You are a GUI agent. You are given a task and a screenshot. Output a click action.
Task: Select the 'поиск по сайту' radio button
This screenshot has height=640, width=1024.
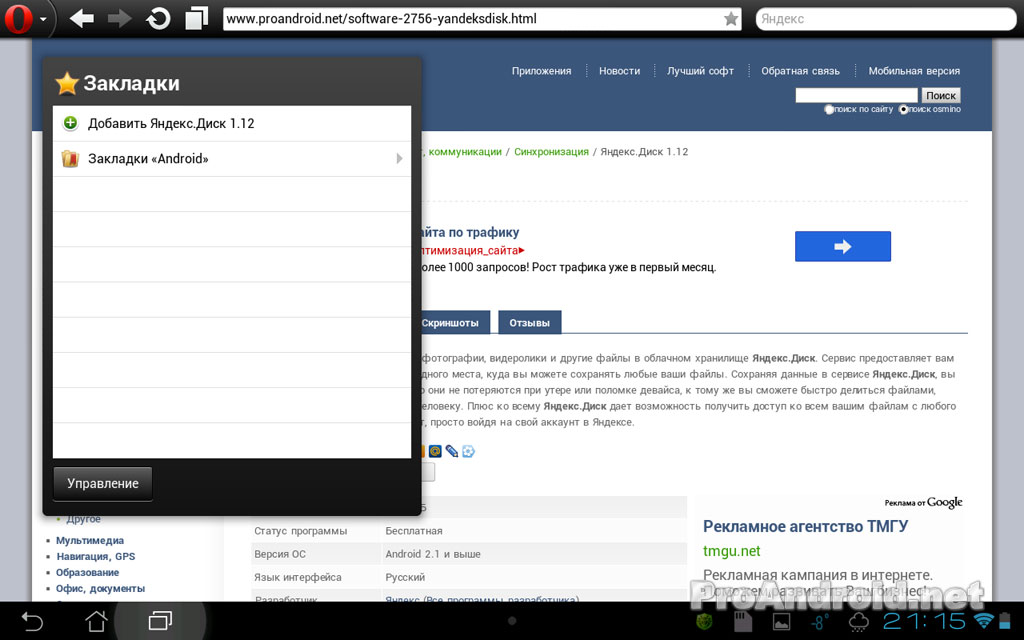tap(829, 110)
